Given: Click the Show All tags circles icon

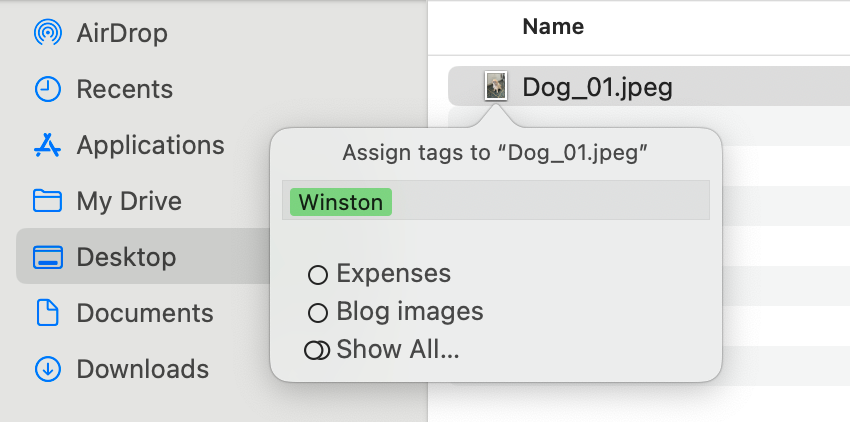Looking at the screenshot, I should (317, 350).
